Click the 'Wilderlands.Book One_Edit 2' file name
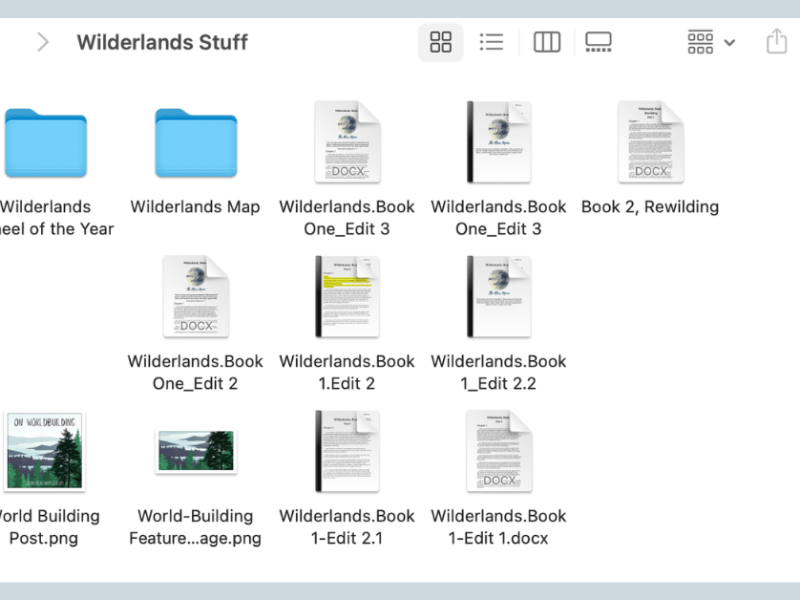This screenshot has width=800, height=600. point(195,372)
